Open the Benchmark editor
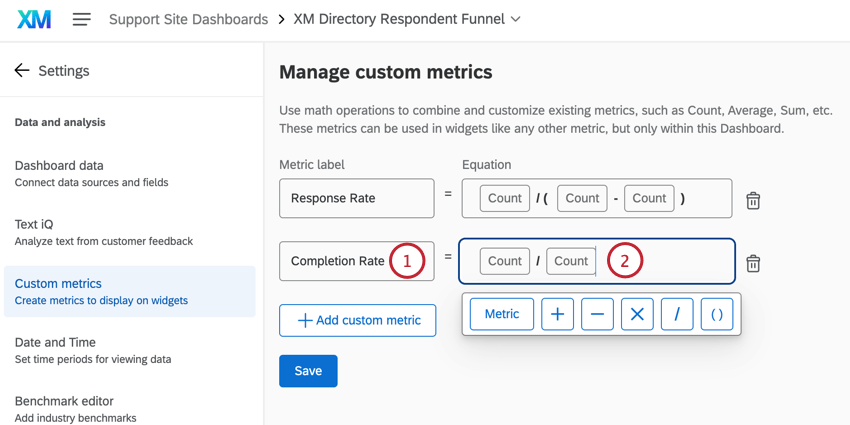 click(x=64, y=401)
